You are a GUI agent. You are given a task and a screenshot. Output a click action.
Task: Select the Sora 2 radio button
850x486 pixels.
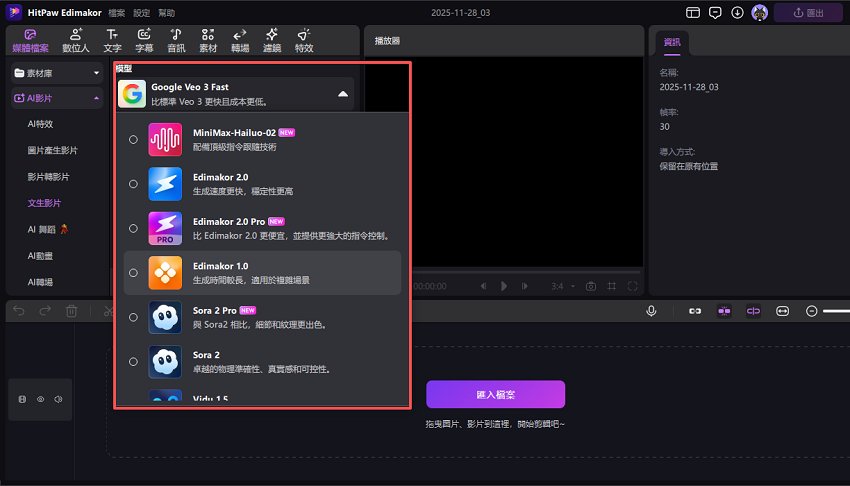click(x=133, y=362)
